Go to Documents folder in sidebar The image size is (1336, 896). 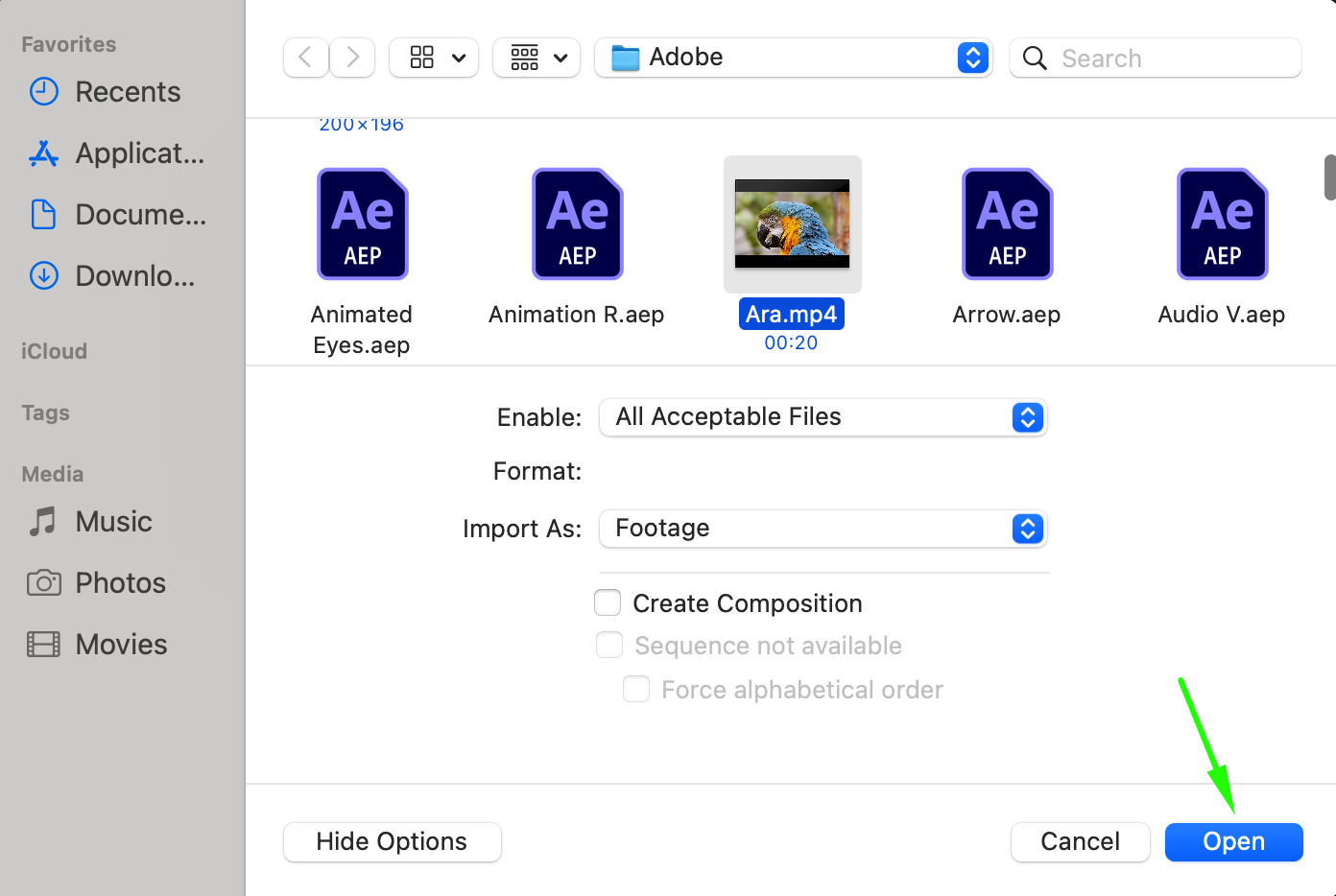[118, 215]
